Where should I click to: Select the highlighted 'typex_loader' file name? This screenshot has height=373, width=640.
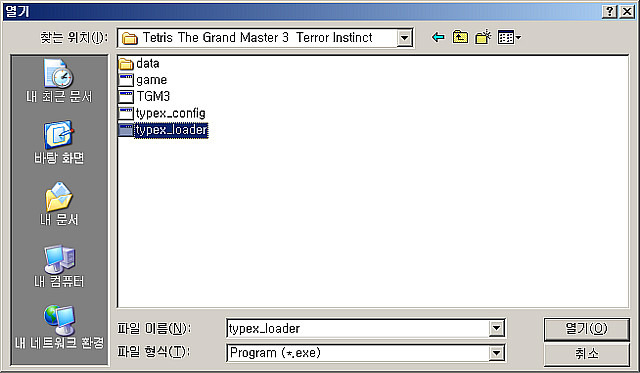click(x=171, y=130)
